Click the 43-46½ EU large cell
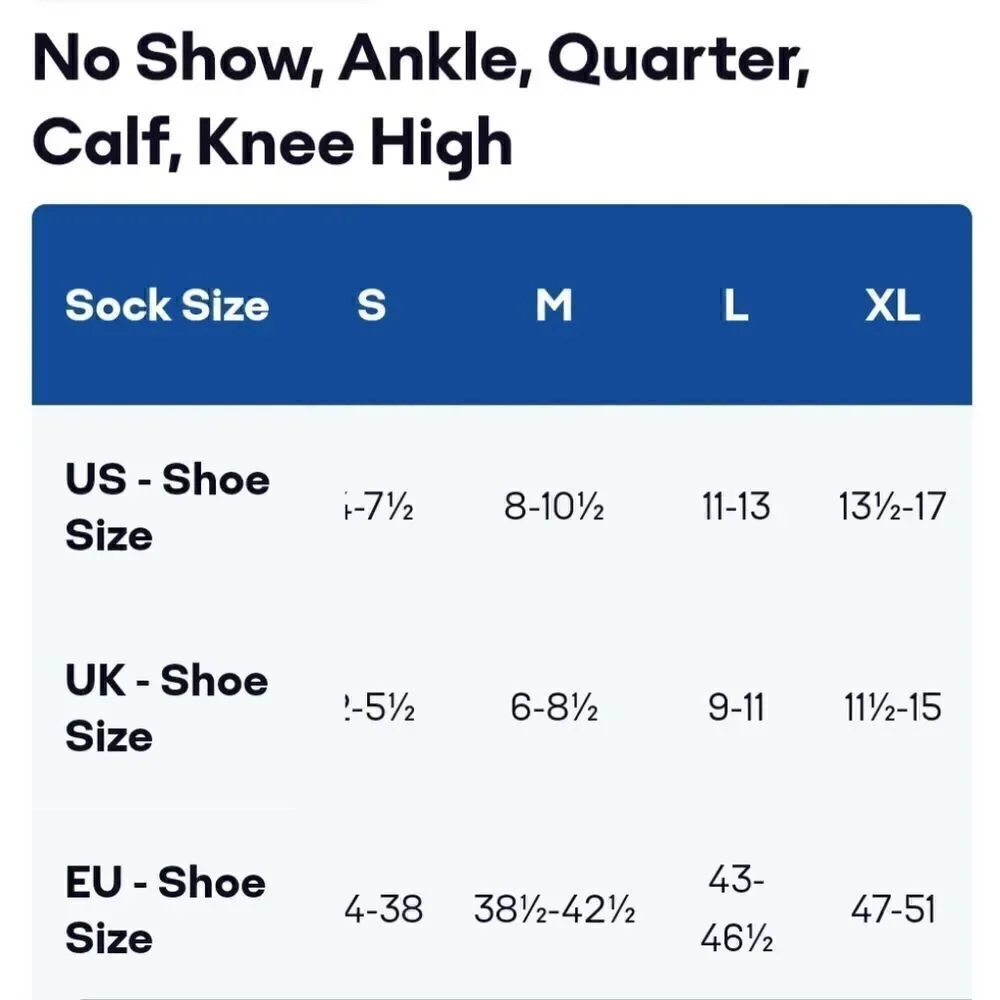The image size is (1000, 1000). coord(736,909)
